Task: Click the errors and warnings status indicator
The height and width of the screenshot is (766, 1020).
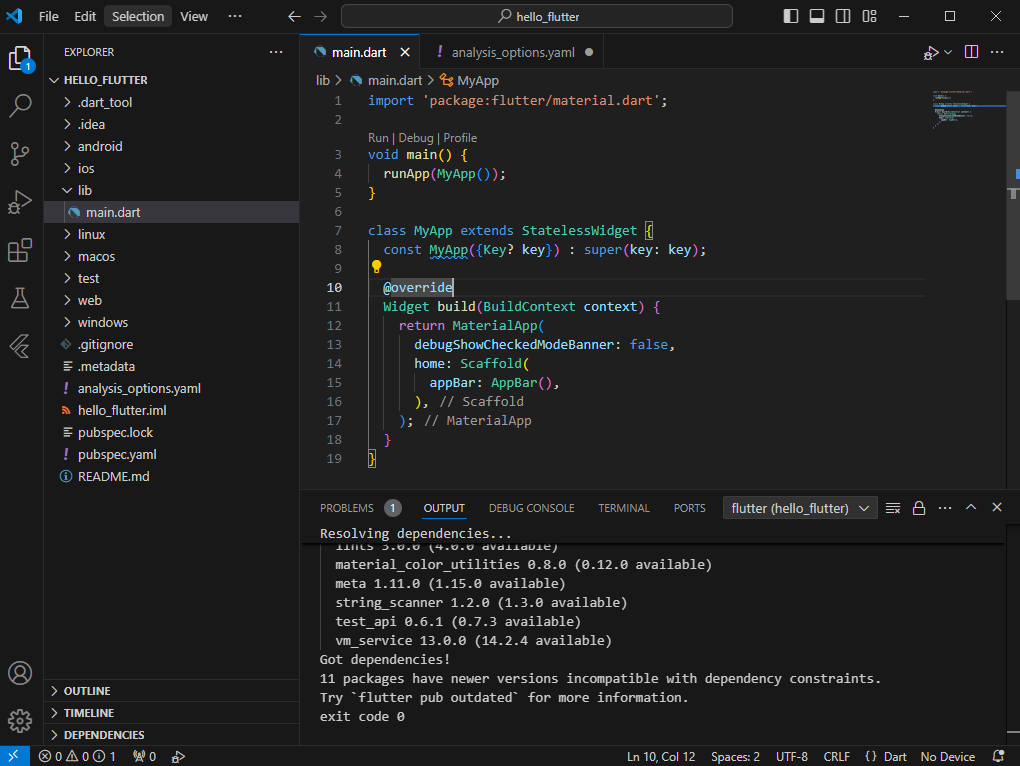Action: (x=77, y=756)
